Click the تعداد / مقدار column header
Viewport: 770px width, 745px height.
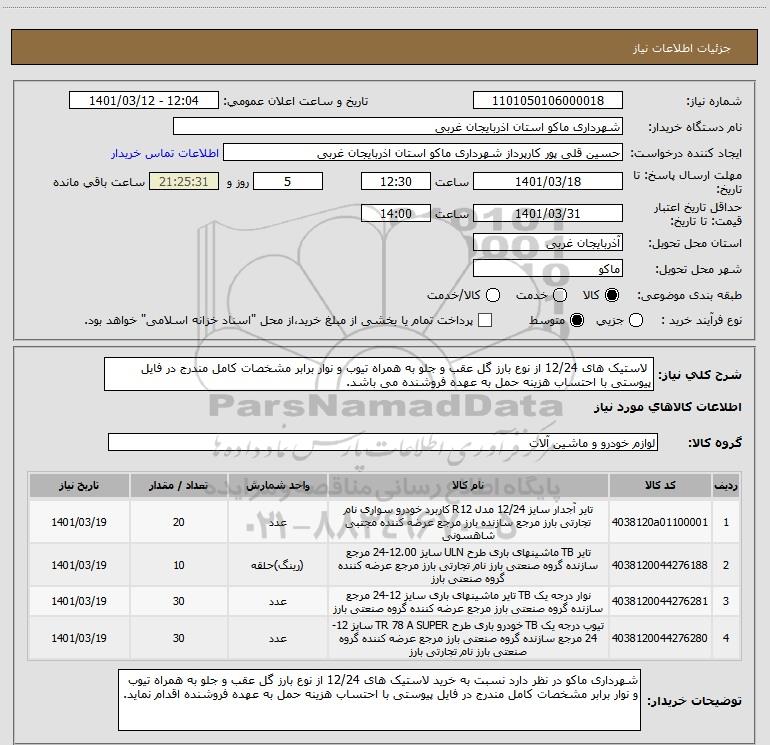178,486
